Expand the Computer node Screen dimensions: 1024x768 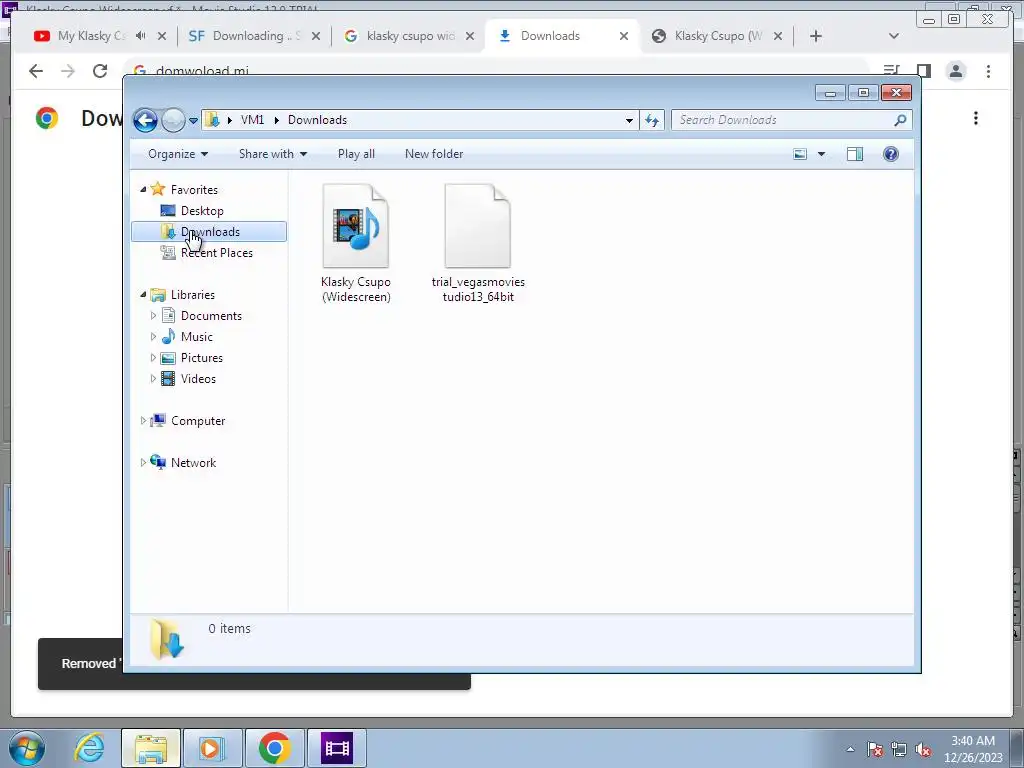pyautogui.click(x=143, y=421)
